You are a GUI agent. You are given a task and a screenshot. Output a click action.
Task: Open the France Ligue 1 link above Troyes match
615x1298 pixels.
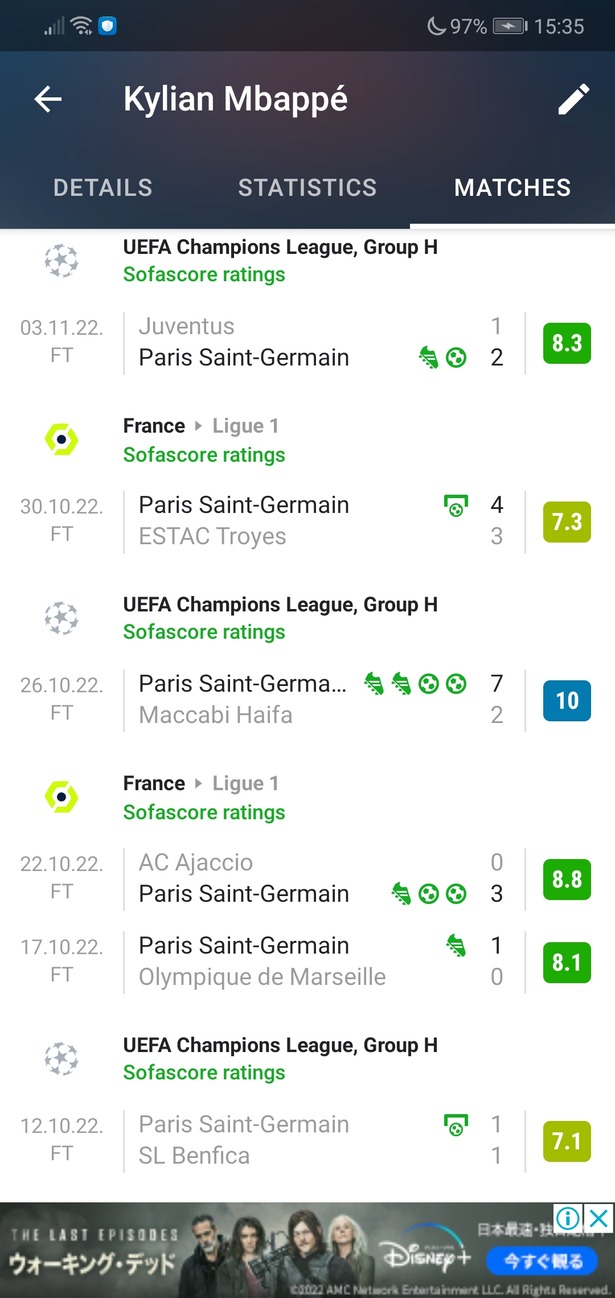[x=201, y=426]
